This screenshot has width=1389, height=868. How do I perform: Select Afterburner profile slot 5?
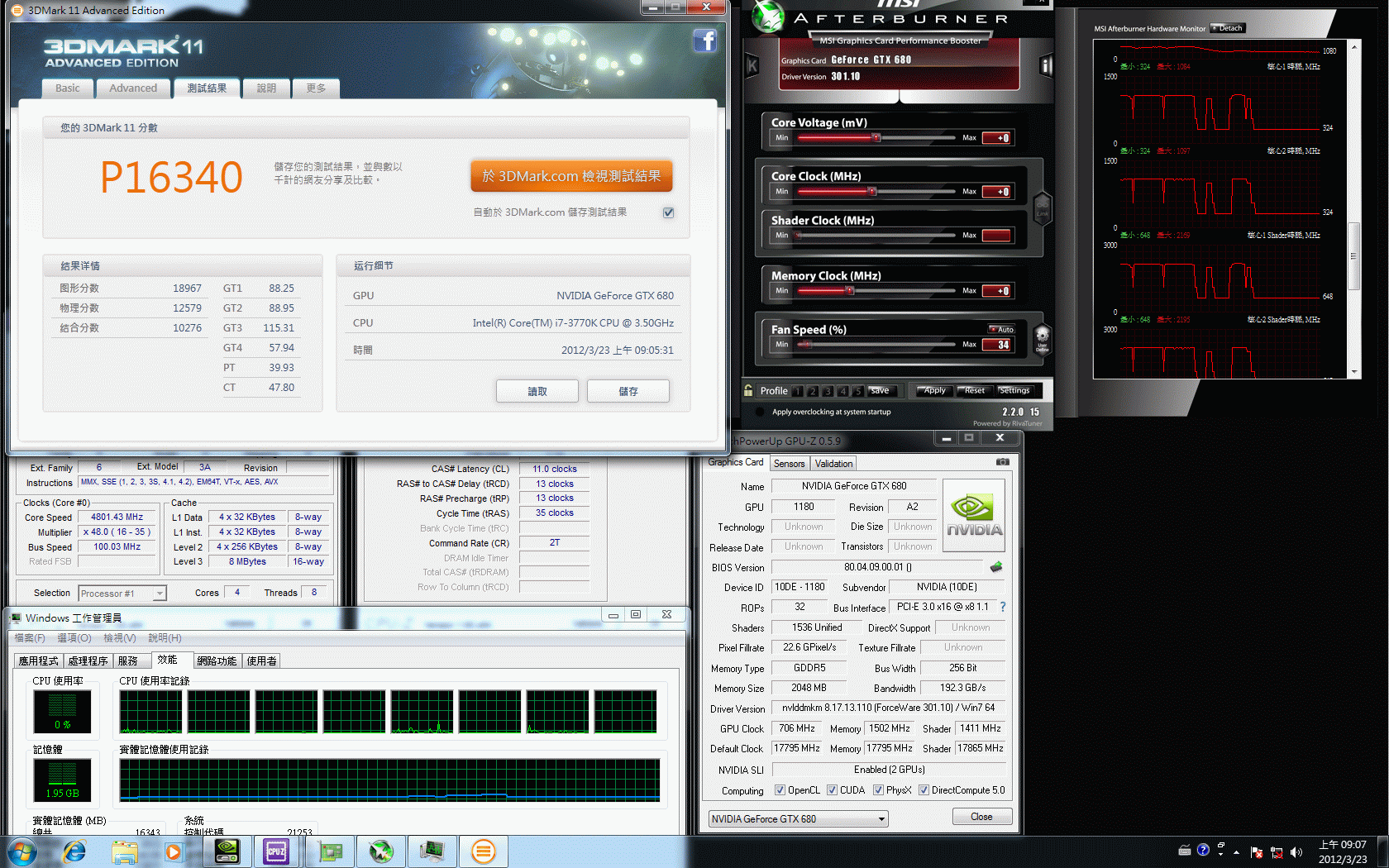pos(857,391)
